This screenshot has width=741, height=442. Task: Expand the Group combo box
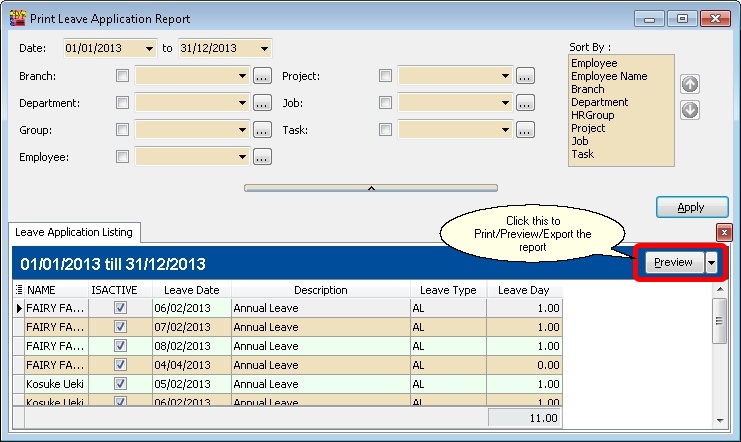tap(242, 130)
